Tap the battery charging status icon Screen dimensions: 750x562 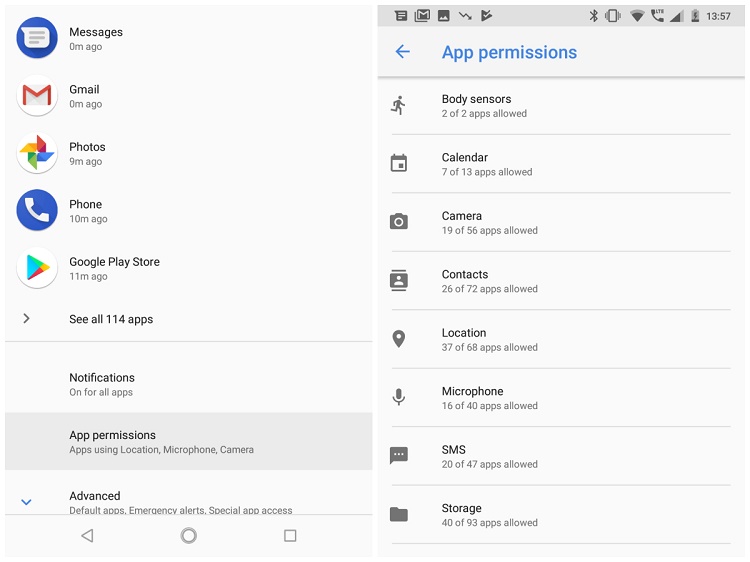(x=695, y=16)
